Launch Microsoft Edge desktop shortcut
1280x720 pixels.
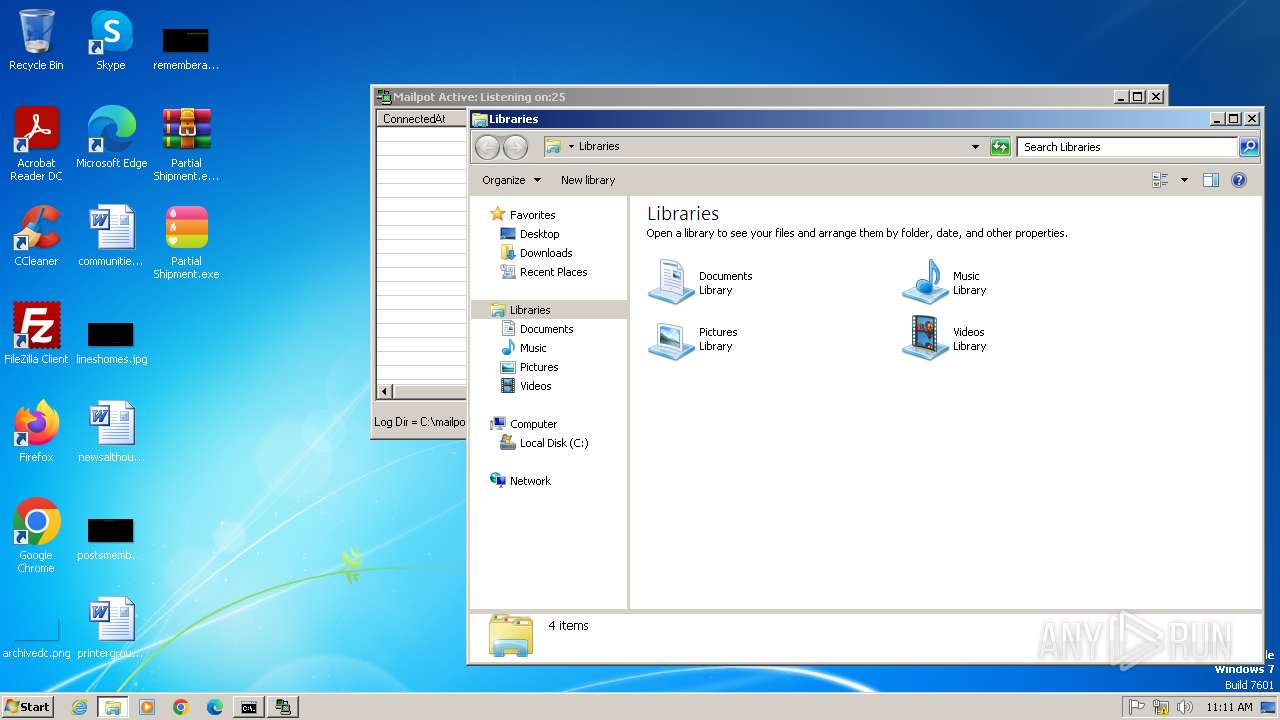tap(111, 138)
